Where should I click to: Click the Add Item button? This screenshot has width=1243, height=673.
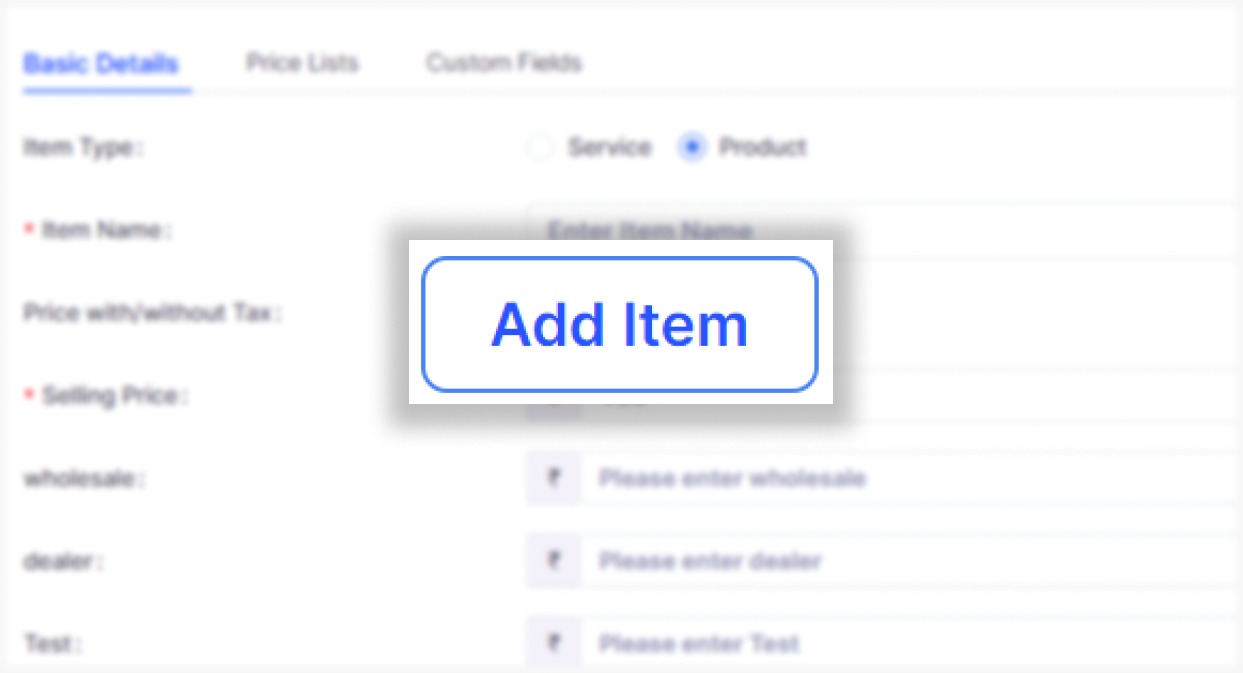click(620, 323)
